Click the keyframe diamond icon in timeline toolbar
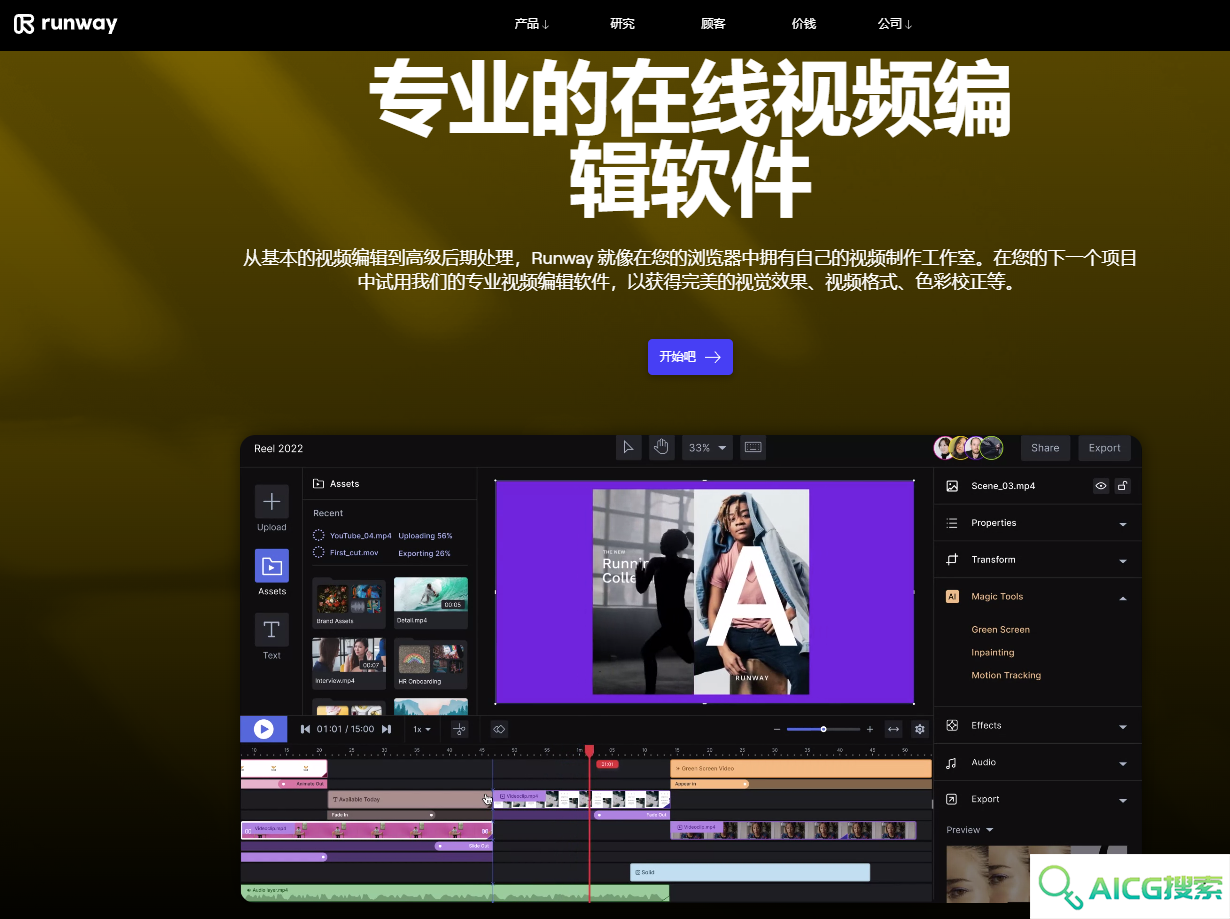This screenshot has height=919, width=1230. (499, 729)
